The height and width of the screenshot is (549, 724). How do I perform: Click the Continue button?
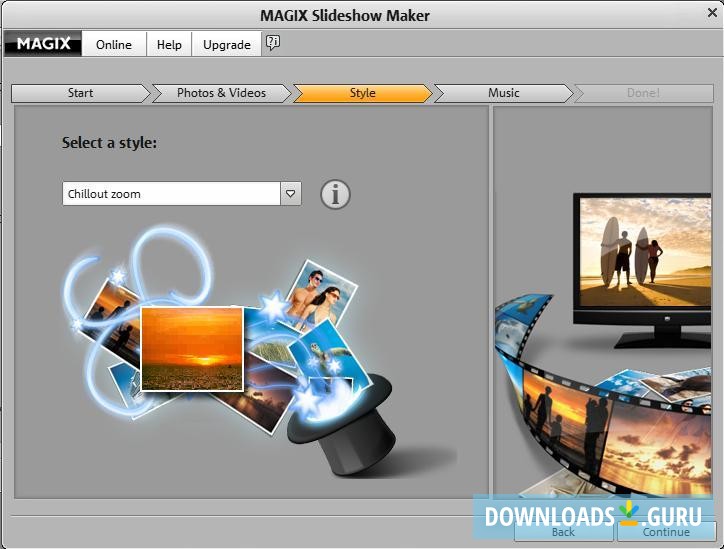point(666,531)
